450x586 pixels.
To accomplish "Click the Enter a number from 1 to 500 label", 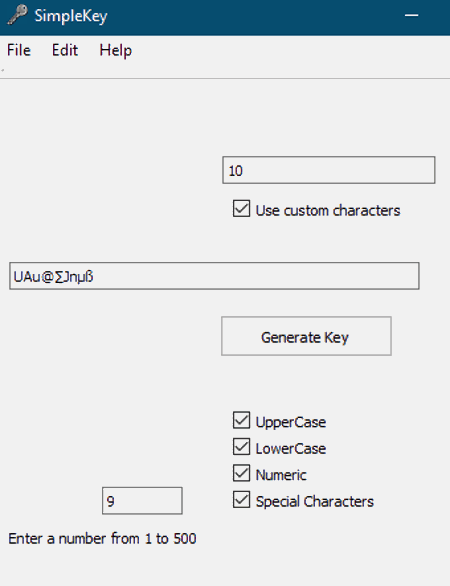I will [x=102, y=539].
